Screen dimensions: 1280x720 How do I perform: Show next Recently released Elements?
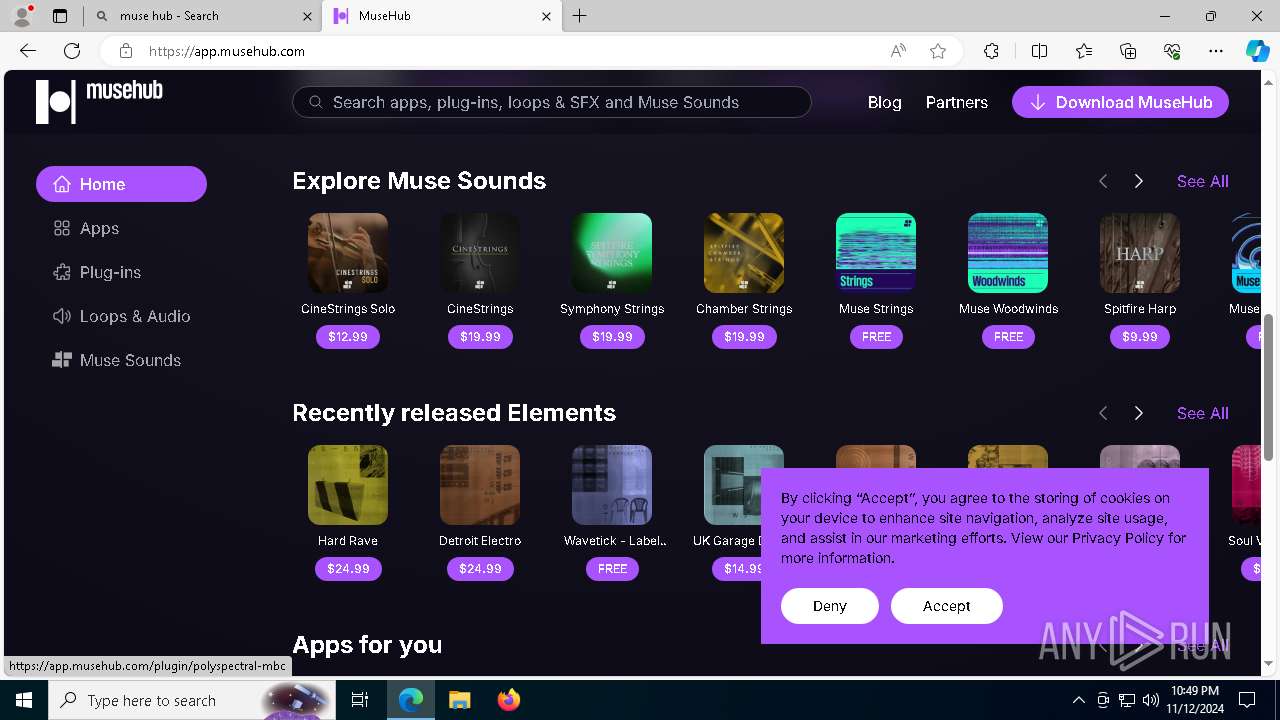click(1138, 413)
